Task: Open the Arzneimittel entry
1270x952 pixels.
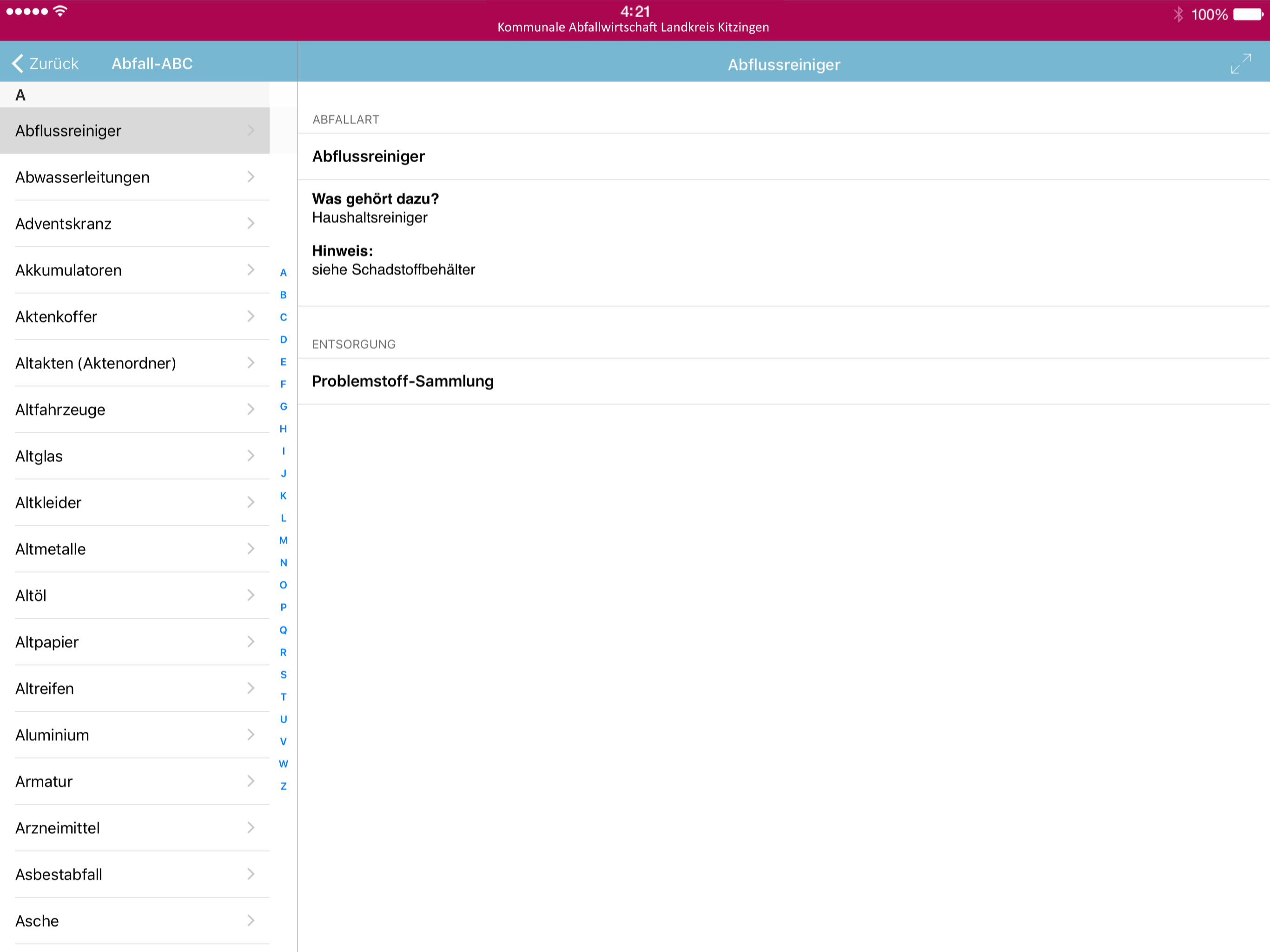Action: [x=135, y=828]
